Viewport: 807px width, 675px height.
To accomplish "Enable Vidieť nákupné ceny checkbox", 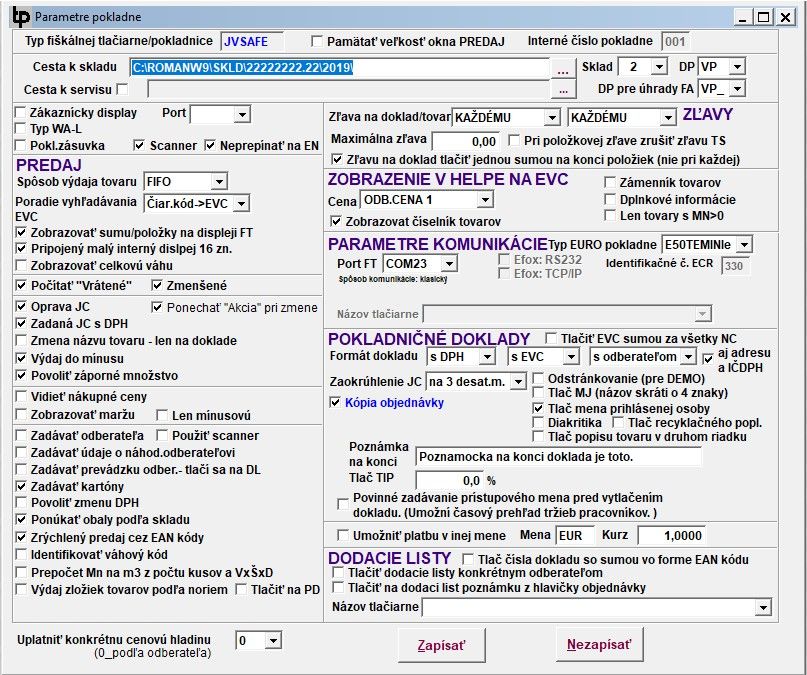I will pyautogui.click(x=21, y=397).
